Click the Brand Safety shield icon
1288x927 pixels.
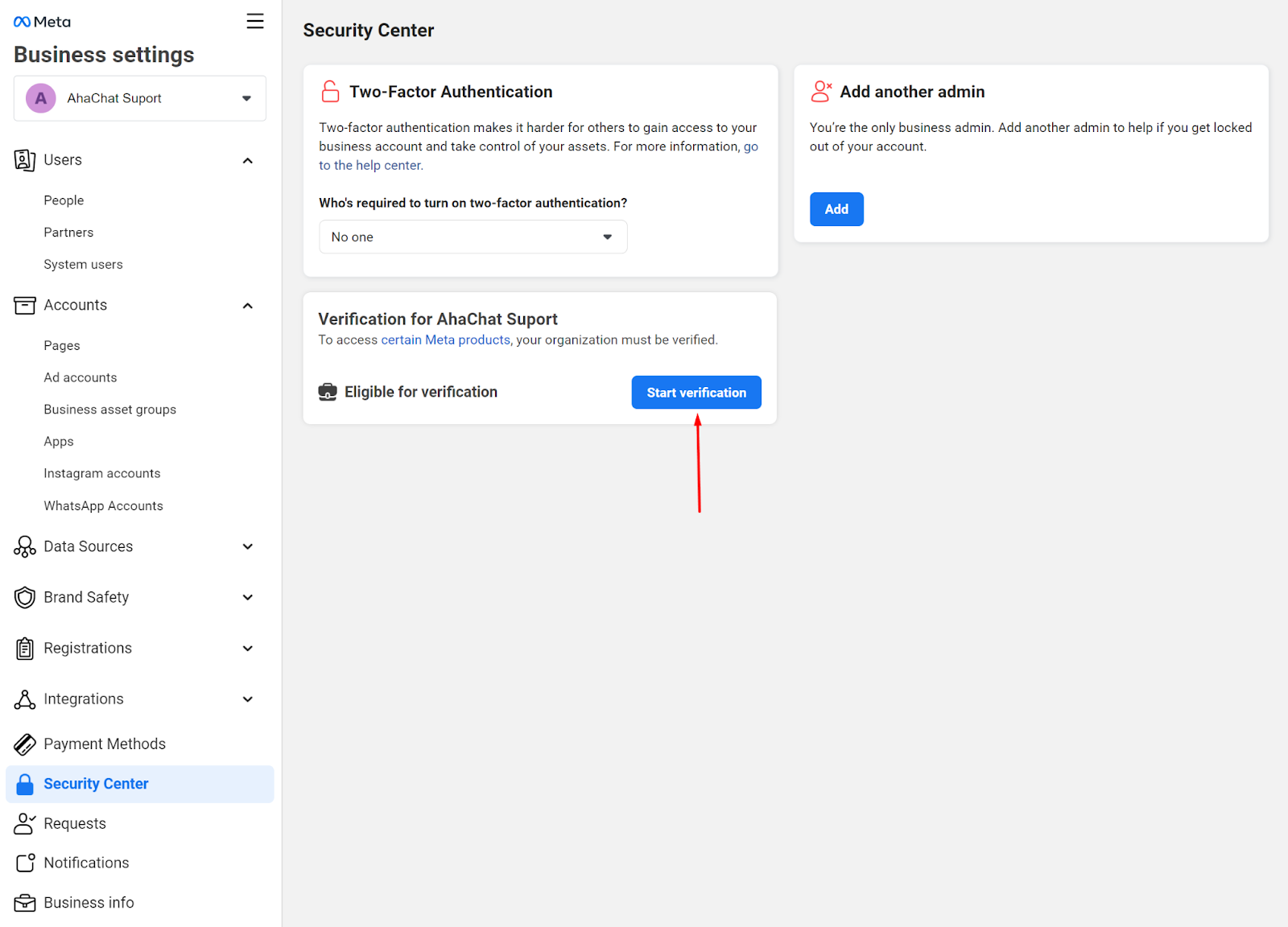25,598
